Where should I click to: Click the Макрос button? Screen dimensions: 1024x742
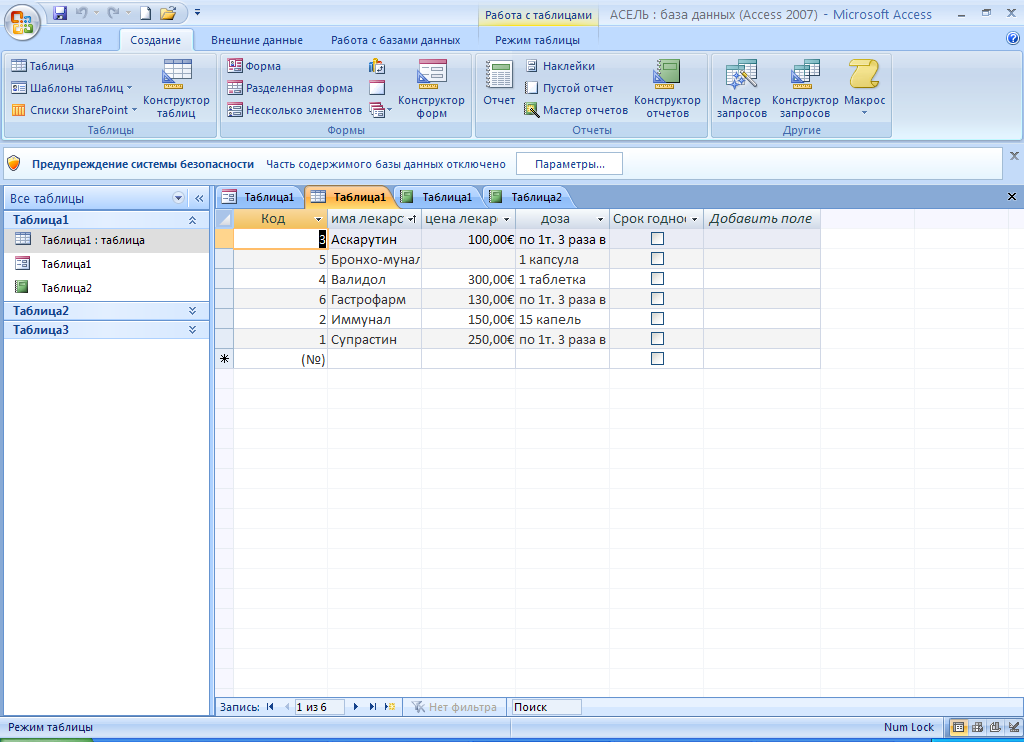point(865,88)
